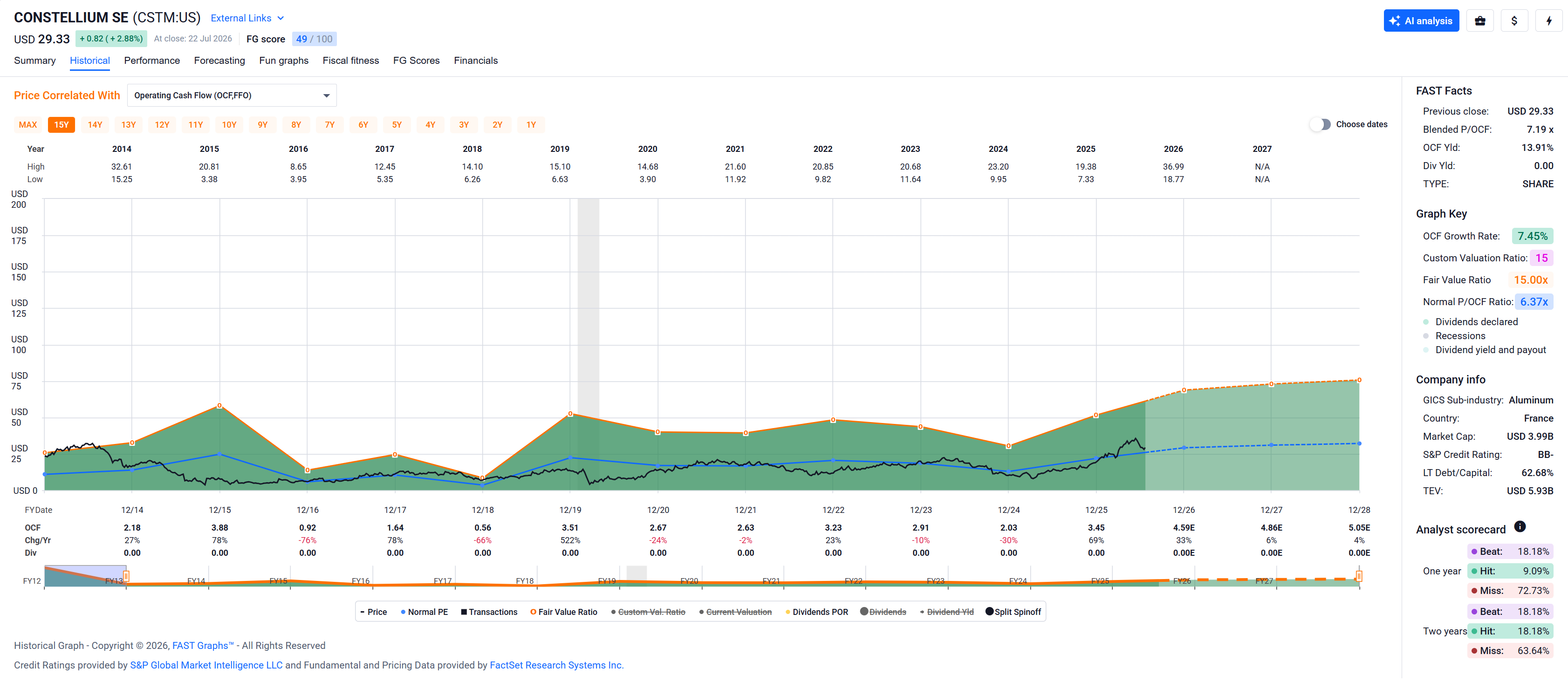1568x682 pixels.
Task: Click the dollar sign currency icon
Action: [1514, 20]
